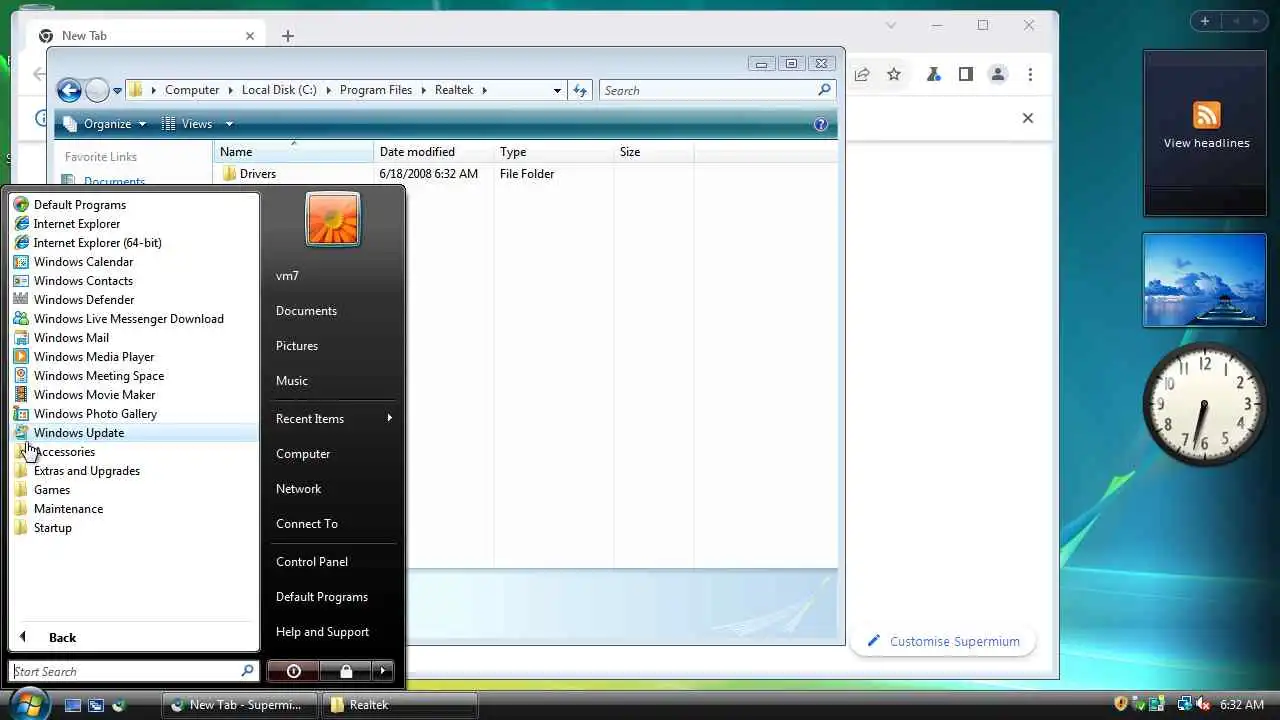Launch Internet Explorer from Start menu

click(x=134, y=224)
